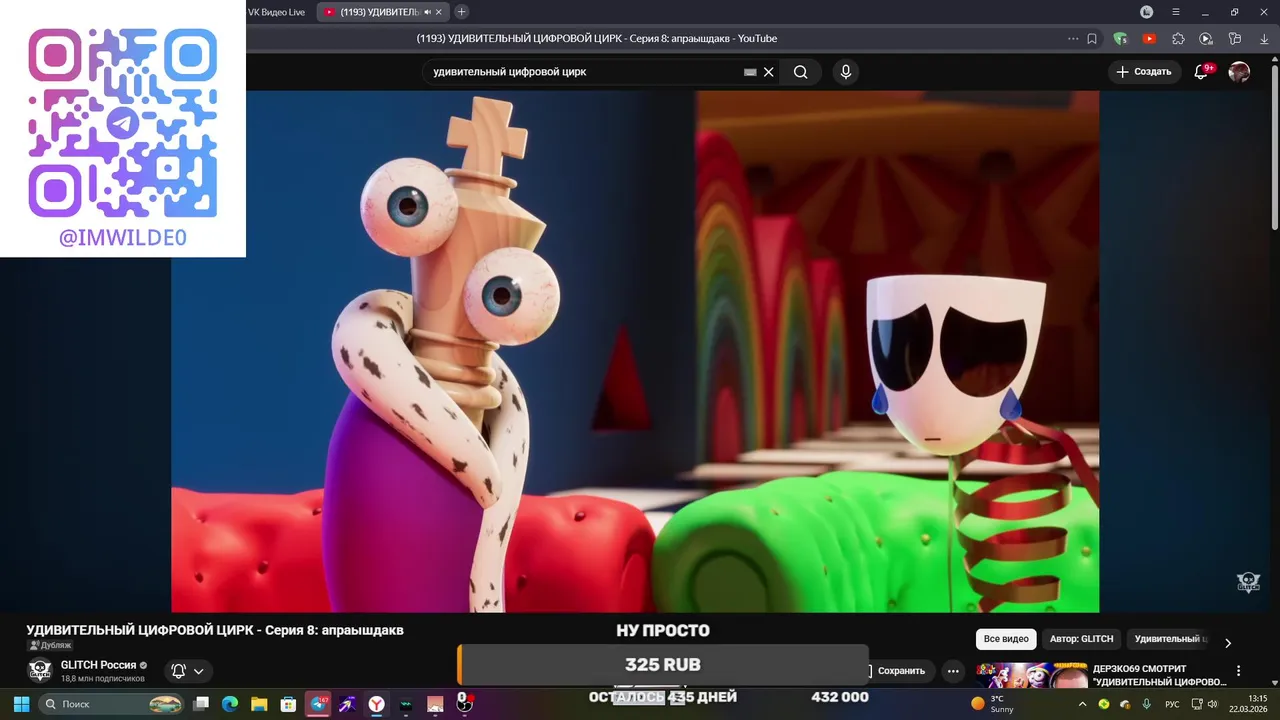
Task: Click the system tray microphone icon
Action: (x=1146, y=704)
